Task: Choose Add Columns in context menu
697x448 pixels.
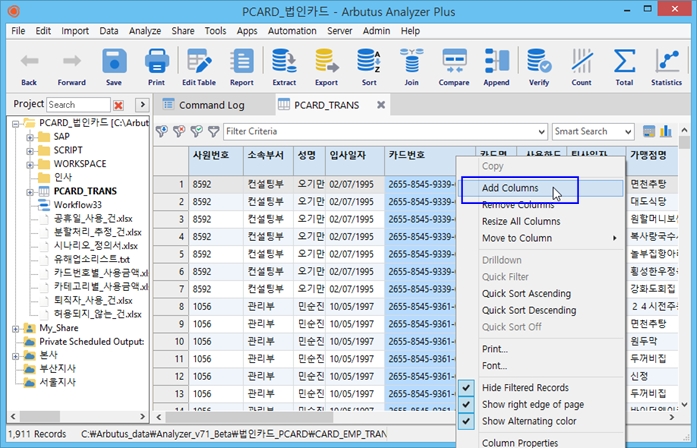Action: (x=541, y=188)
